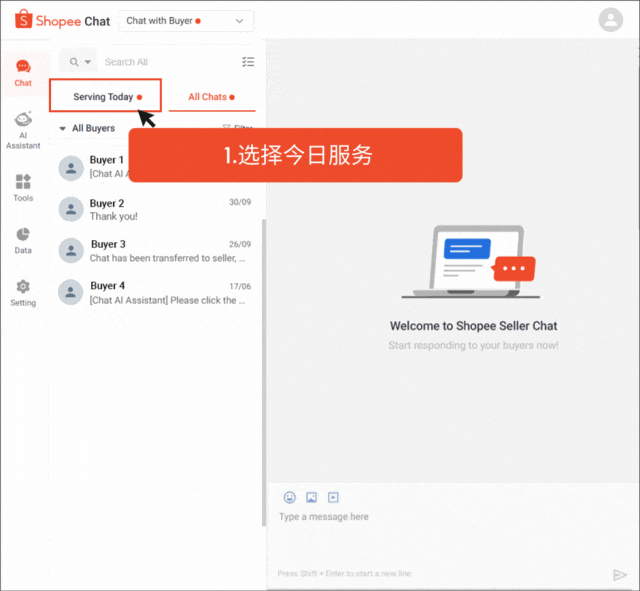This screenshot has width=640, height=591.
Task: Click the batch select checklist icon
Action: 248,62
